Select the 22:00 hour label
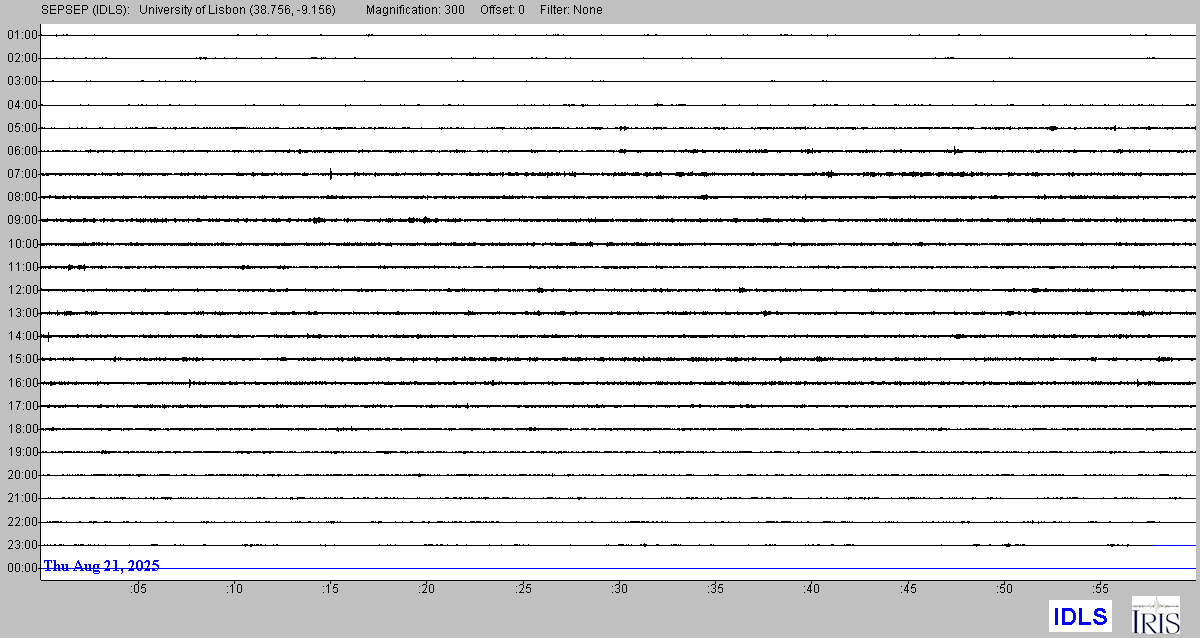 pyautogui.click(x=22, y=522)
